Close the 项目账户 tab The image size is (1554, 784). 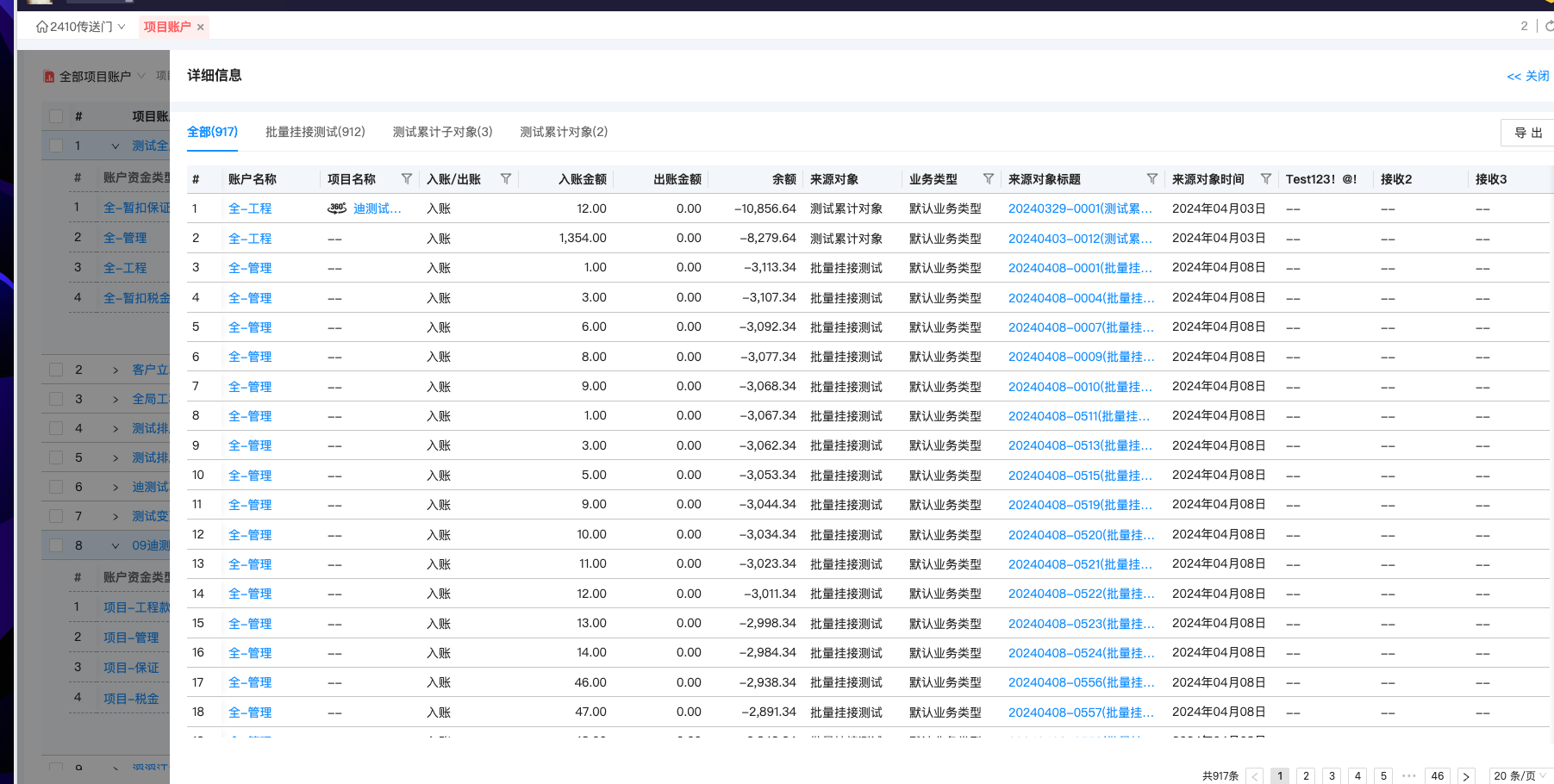tap(201, 28)
